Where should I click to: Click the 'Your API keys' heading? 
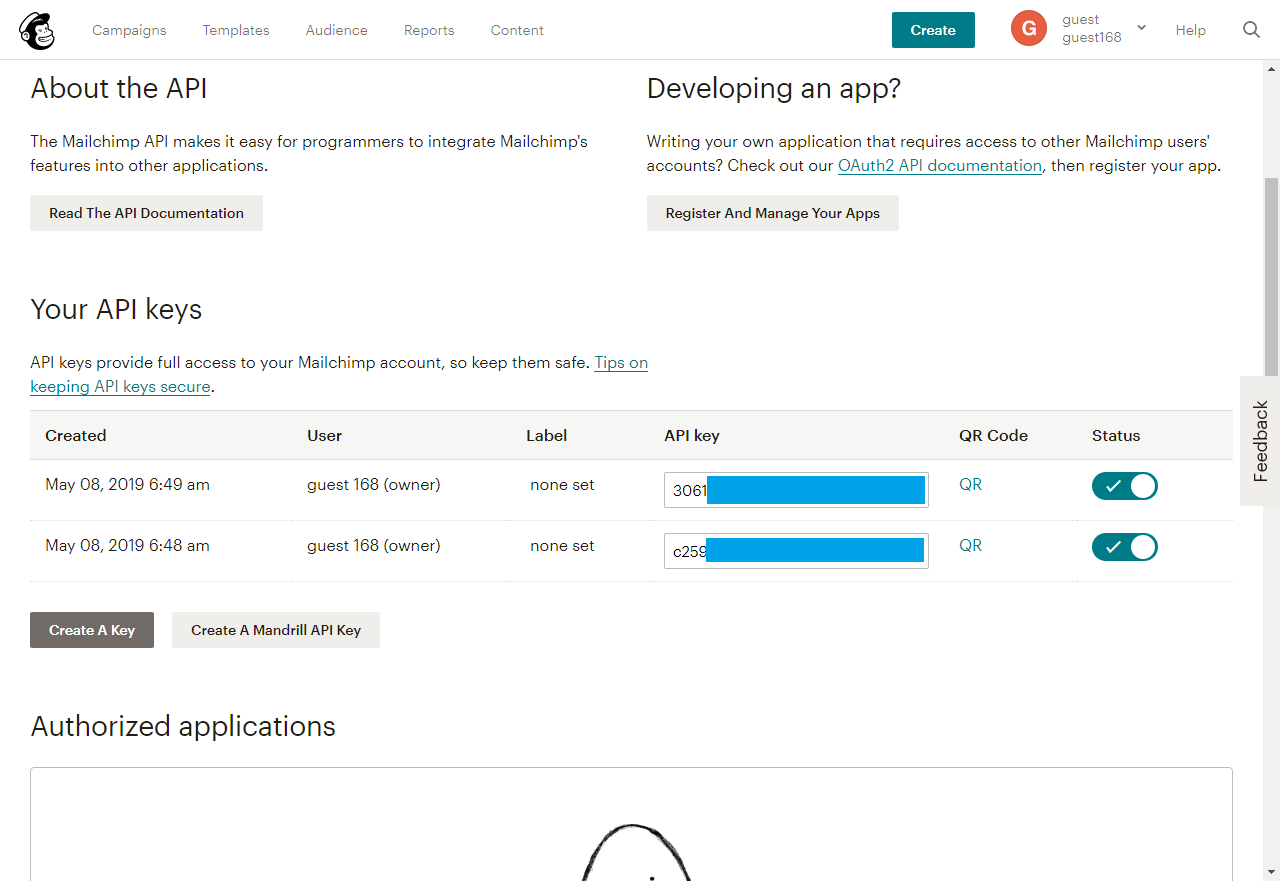click(116, 310)
